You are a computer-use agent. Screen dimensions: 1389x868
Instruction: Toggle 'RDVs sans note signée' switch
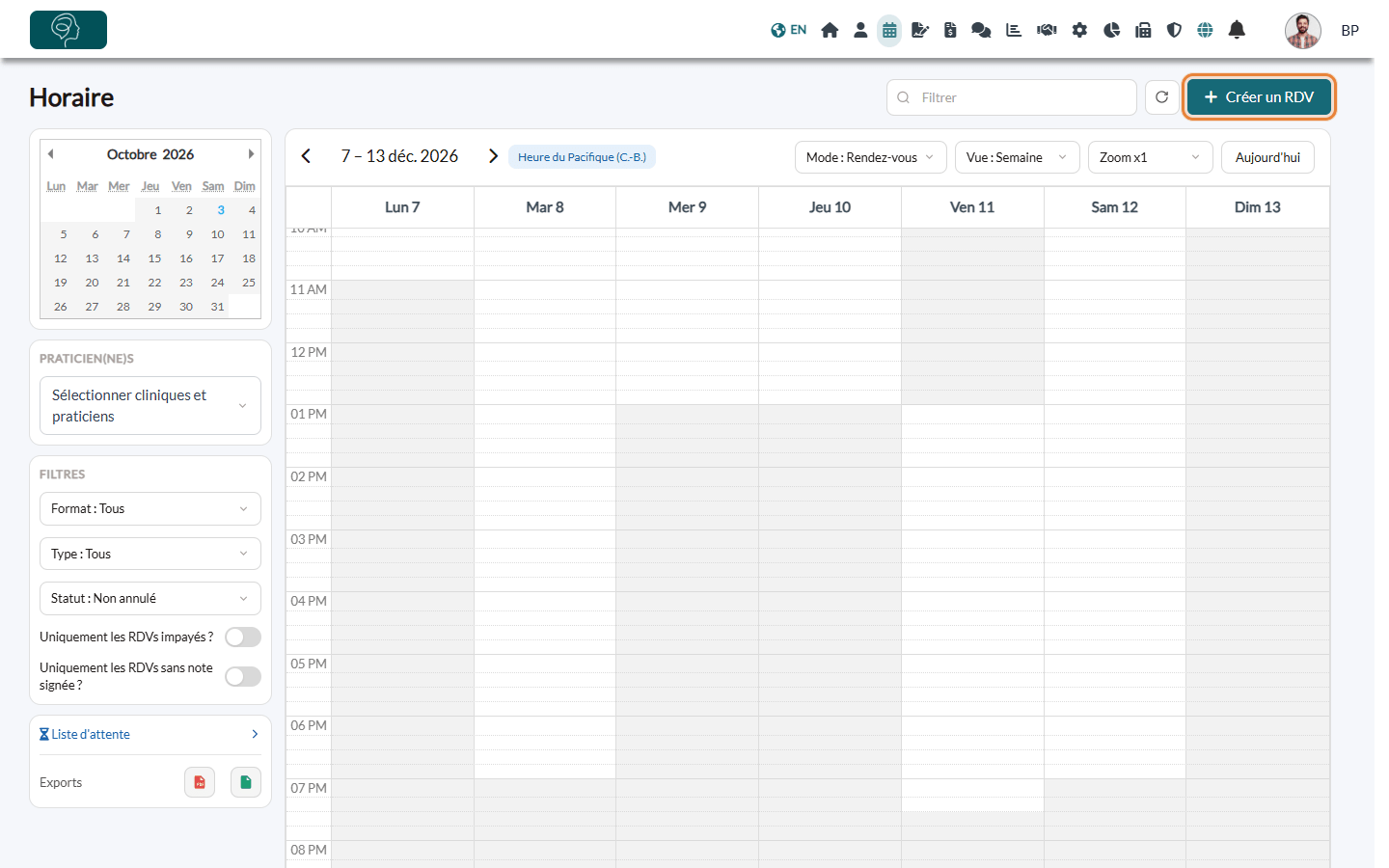[243, 677]
